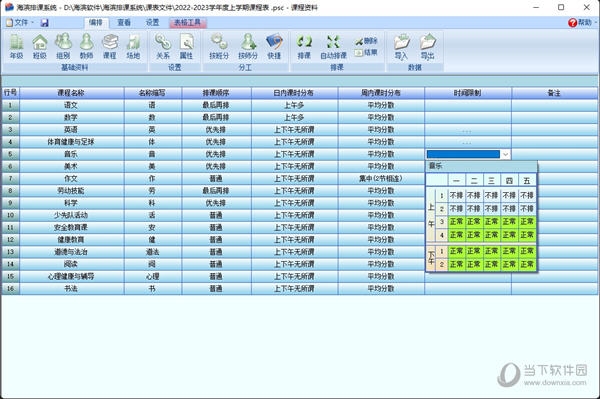The height and width of the screenshot is (399, 600).
Task: Toggle Friday afternoon period 1 正常 cell
Action: (527, 251)
